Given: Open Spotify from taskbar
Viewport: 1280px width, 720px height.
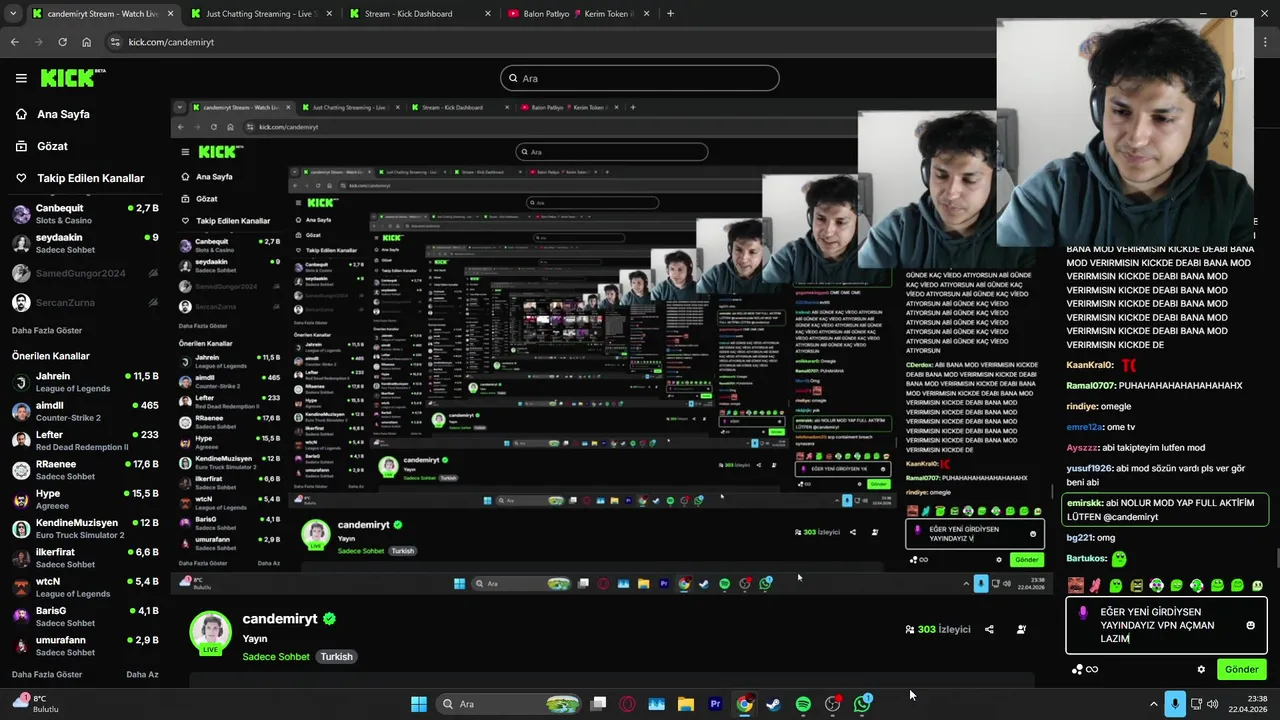Looking at the screenshot, I should [x=803, y=704].
